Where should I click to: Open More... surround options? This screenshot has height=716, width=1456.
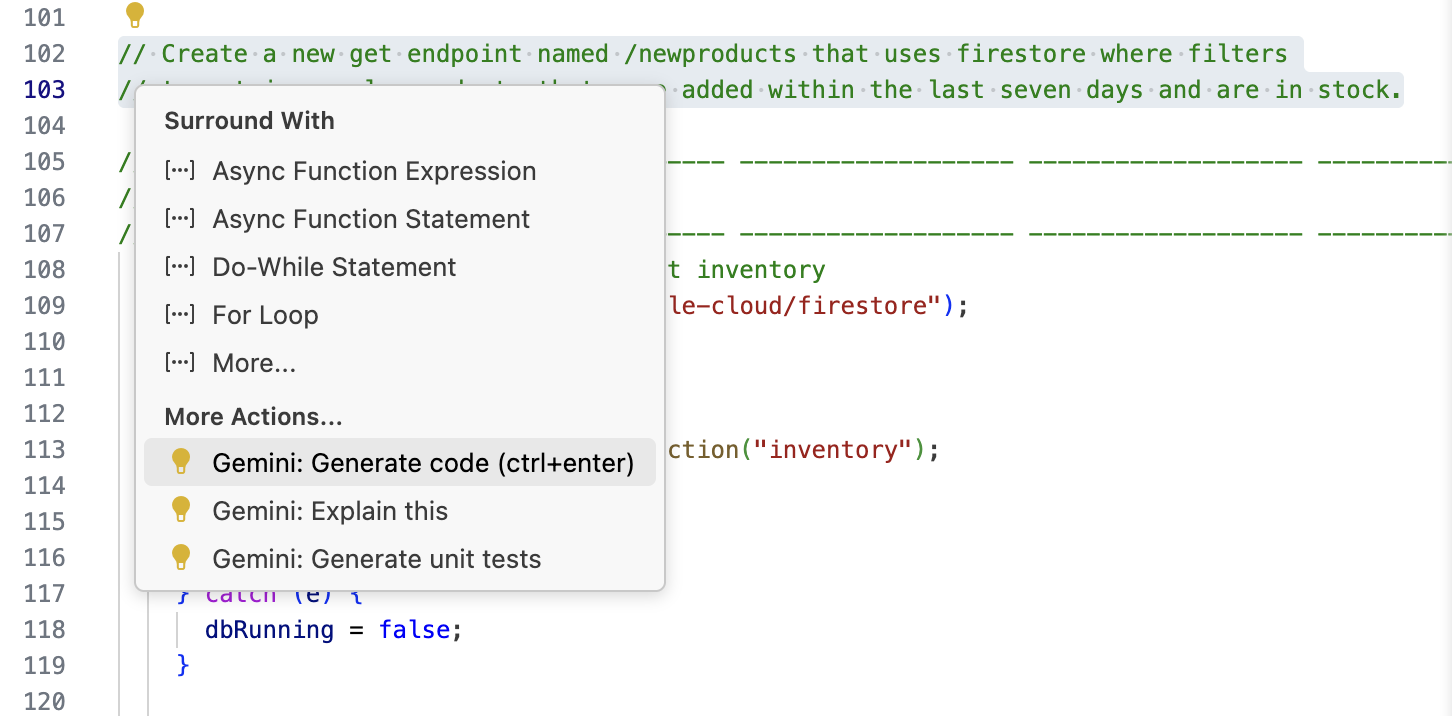[x=400, y=363]
